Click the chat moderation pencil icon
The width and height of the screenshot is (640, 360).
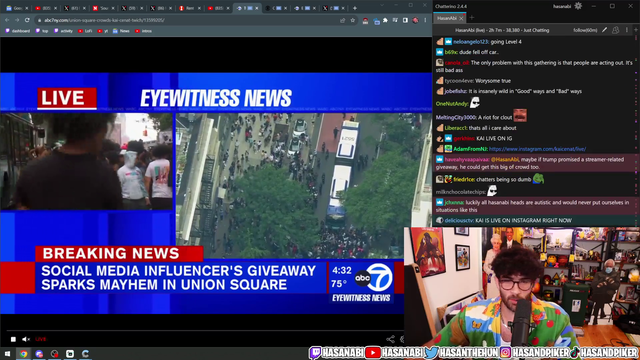click(604, 30)
